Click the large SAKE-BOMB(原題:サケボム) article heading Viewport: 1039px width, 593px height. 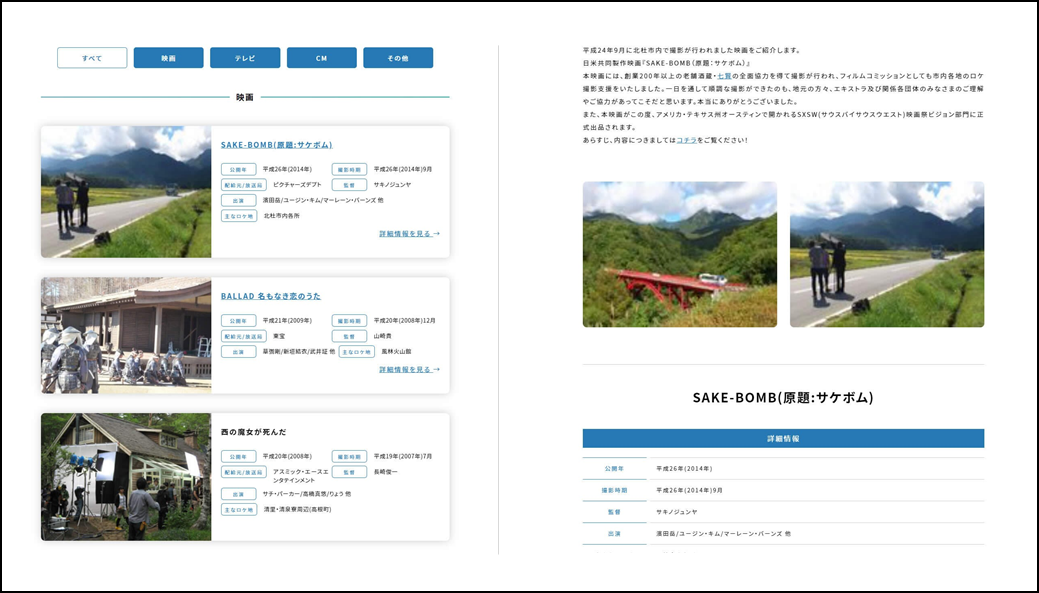coord(783,398)
